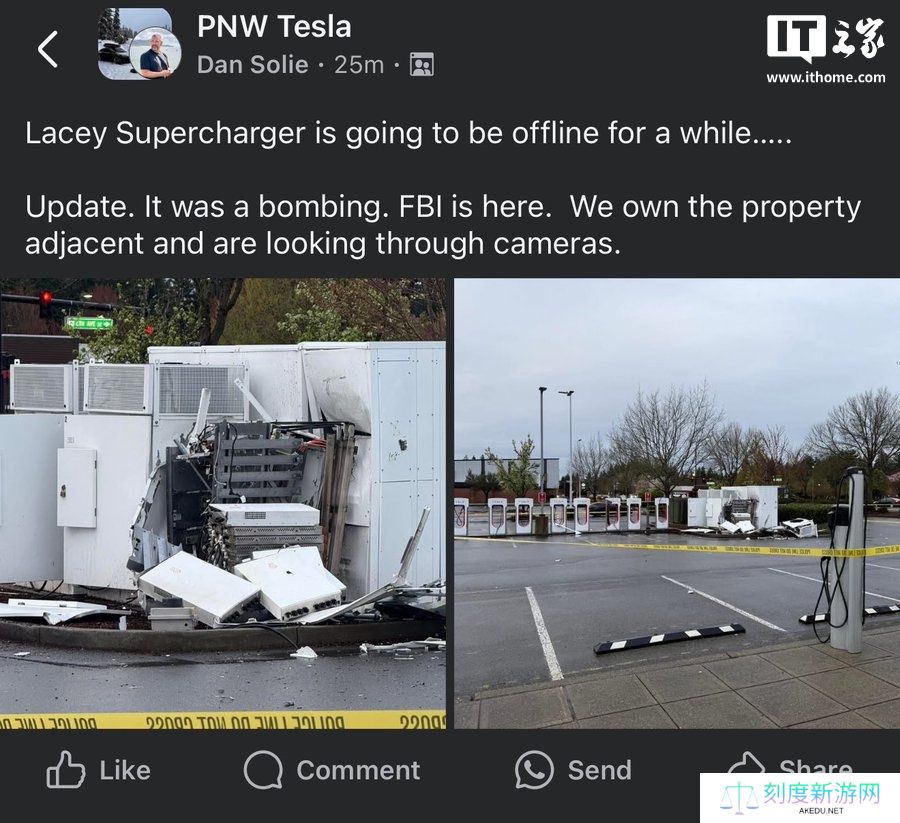Screen dimensions: 900x823
Task: Open the damaged charger cabinet photo
Action: click(223, 503)
